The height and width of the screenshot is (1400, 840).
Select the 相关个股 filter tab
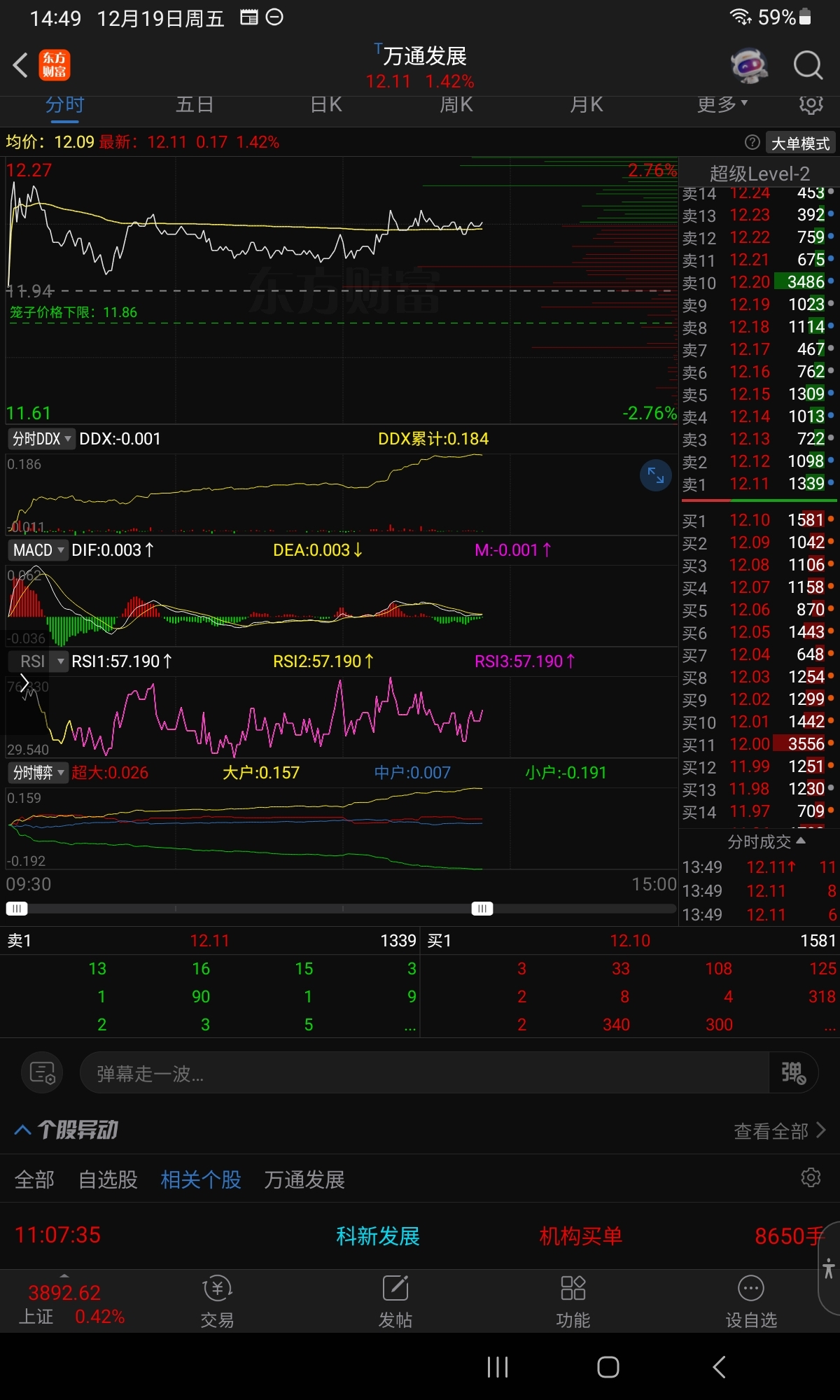coord(201,1179)
